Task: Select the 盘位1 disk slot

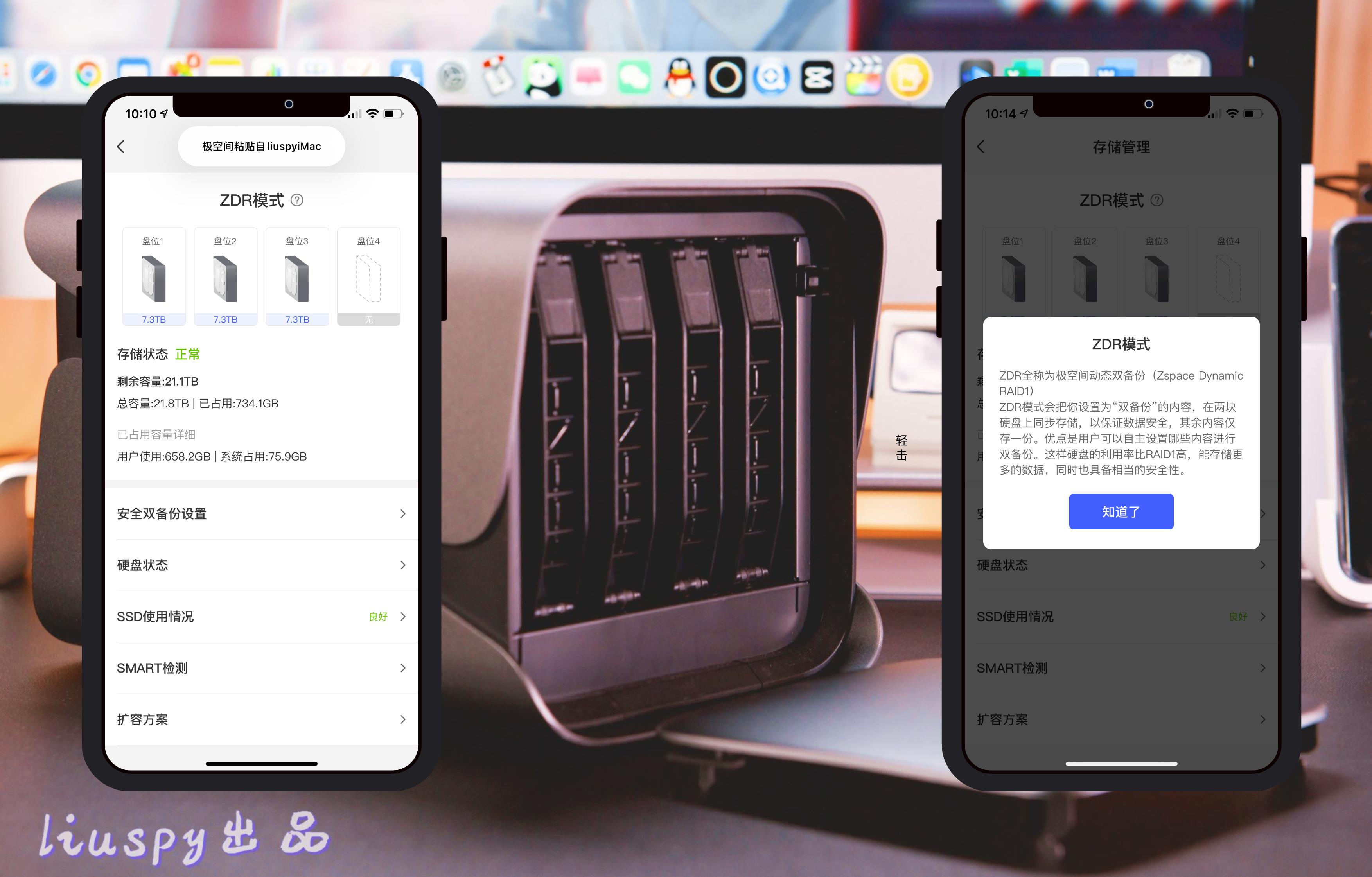Action: coord(154,277)
